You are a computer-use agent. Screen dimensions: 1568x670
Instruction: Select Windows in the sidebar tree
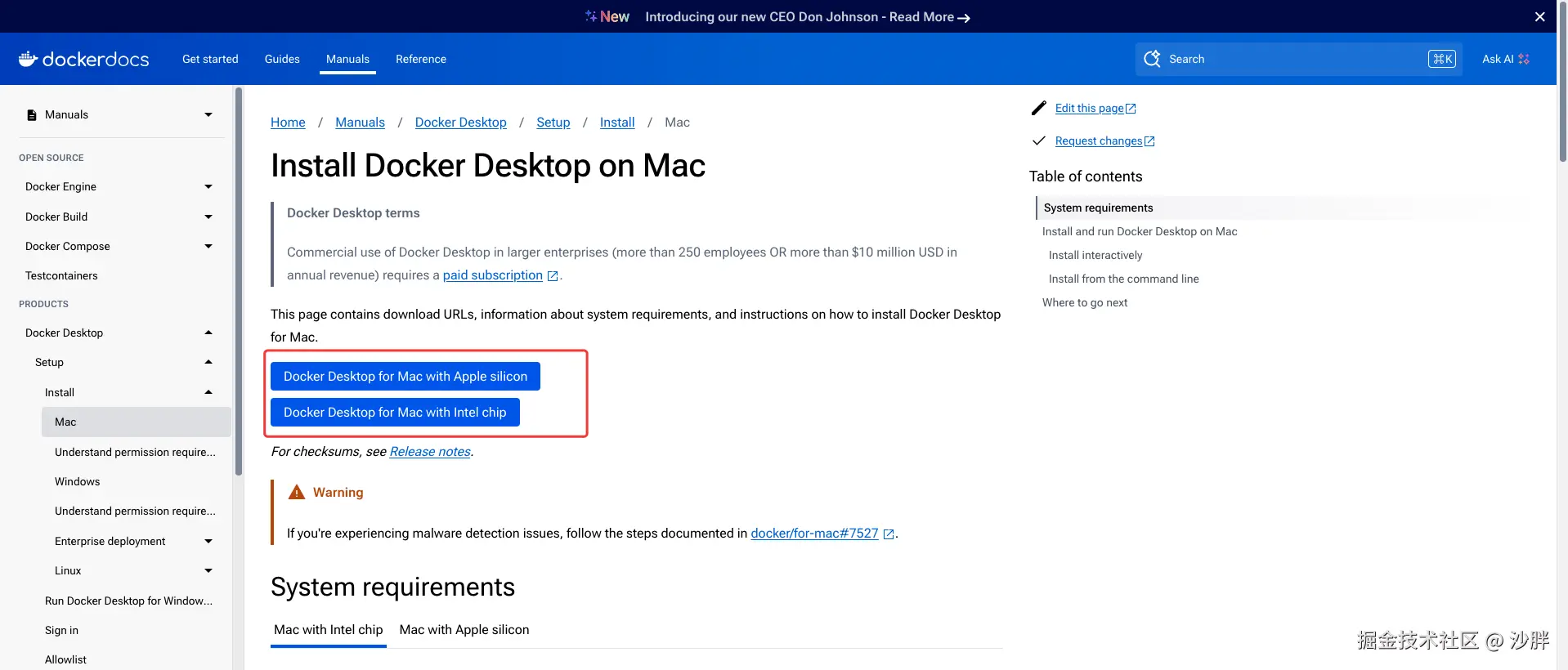pos(78,482)
